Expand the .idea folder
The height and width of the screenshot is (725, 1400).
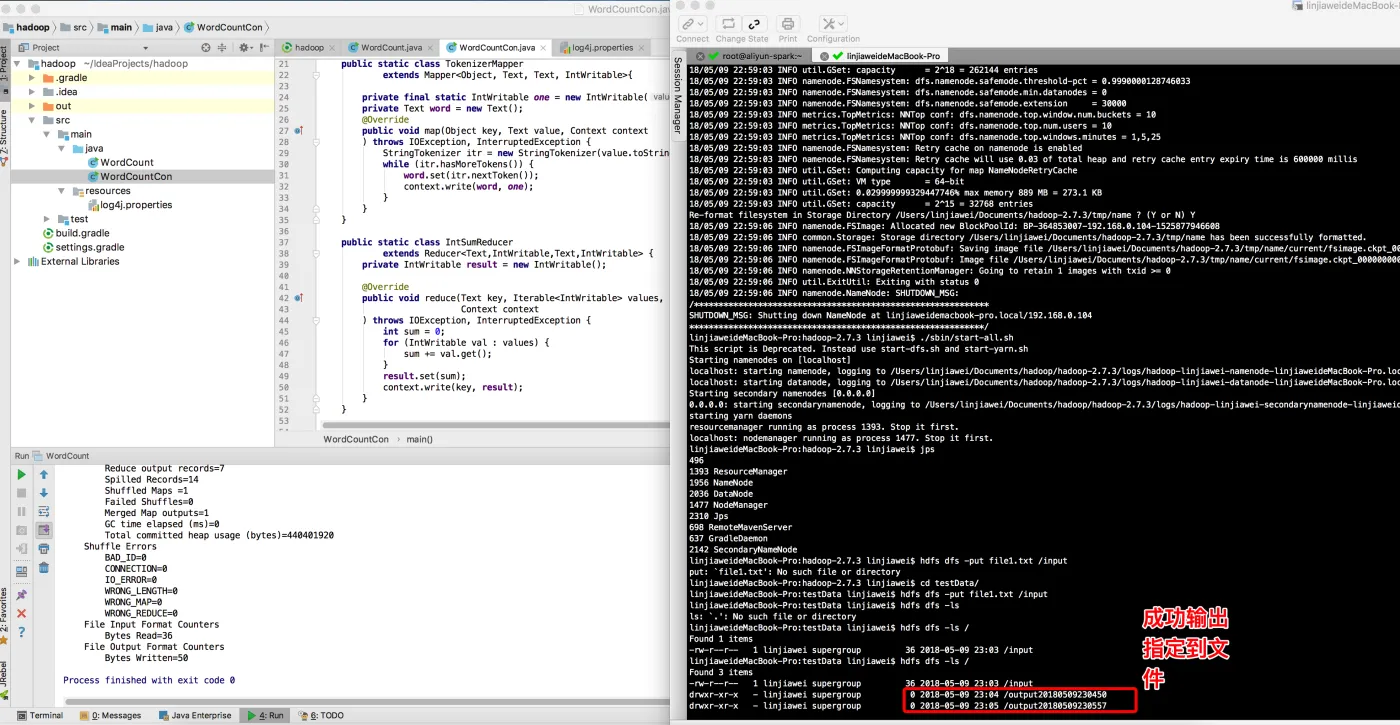click(x=32, y=91)
